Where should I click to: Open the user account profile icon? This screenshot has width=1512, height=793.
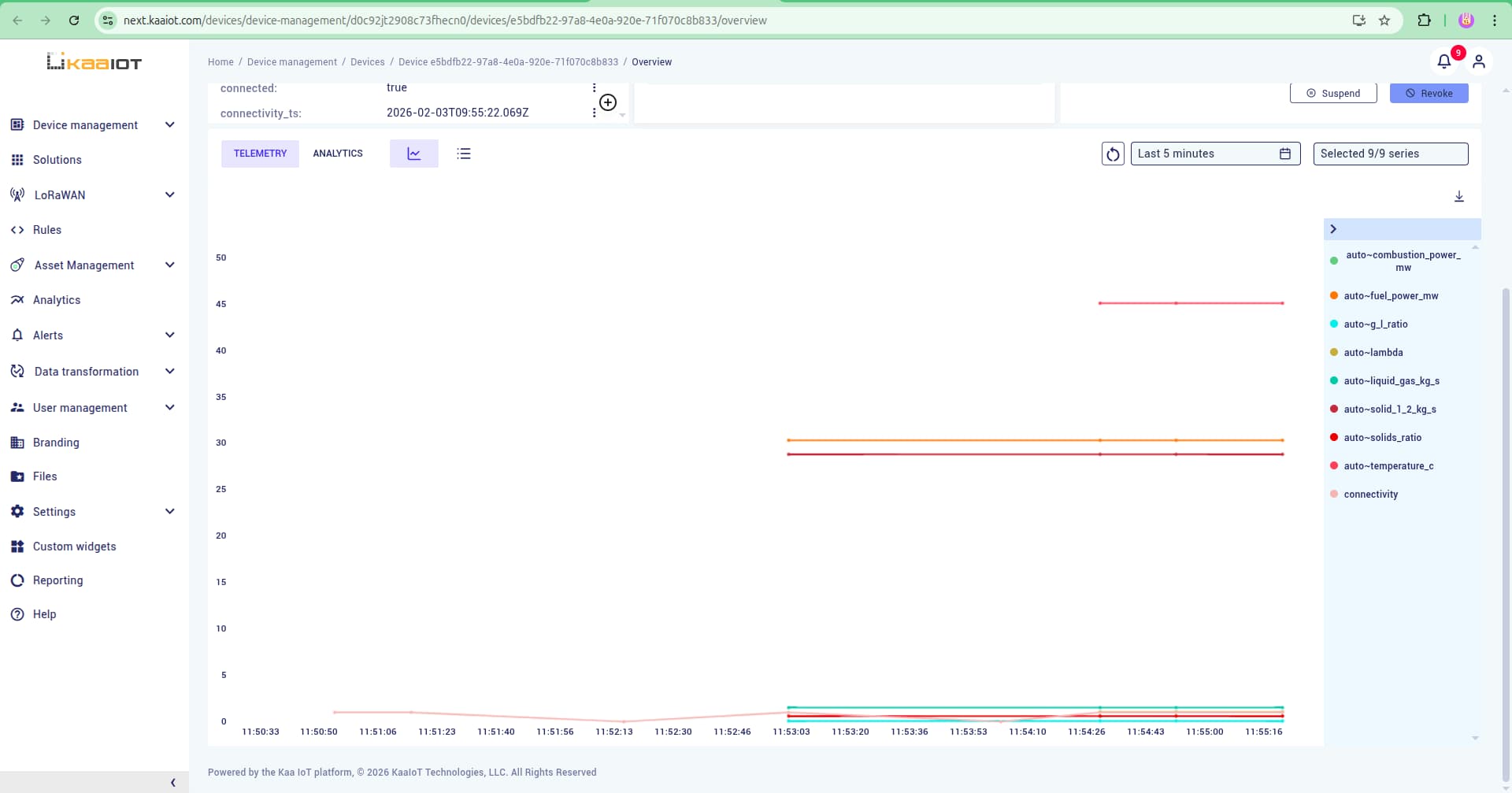click(1478, 61)
